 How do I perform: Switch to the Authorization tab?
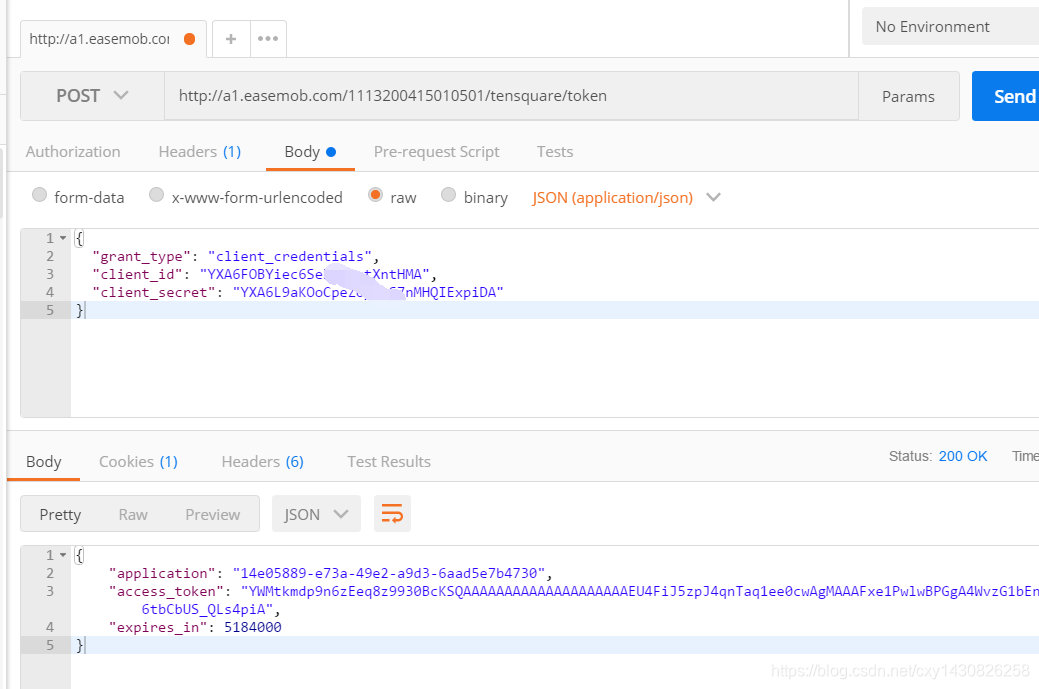pos(73,152)
